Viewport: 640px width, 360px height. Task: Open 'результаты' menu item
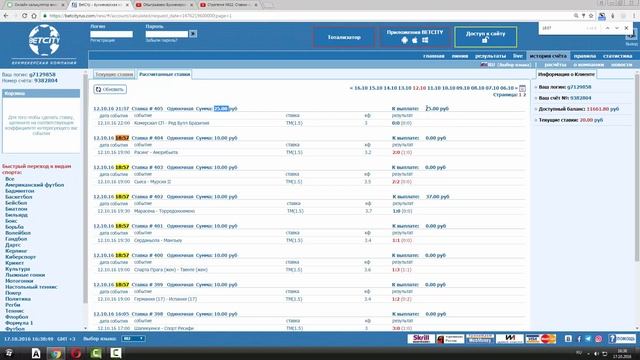(490, 56)
